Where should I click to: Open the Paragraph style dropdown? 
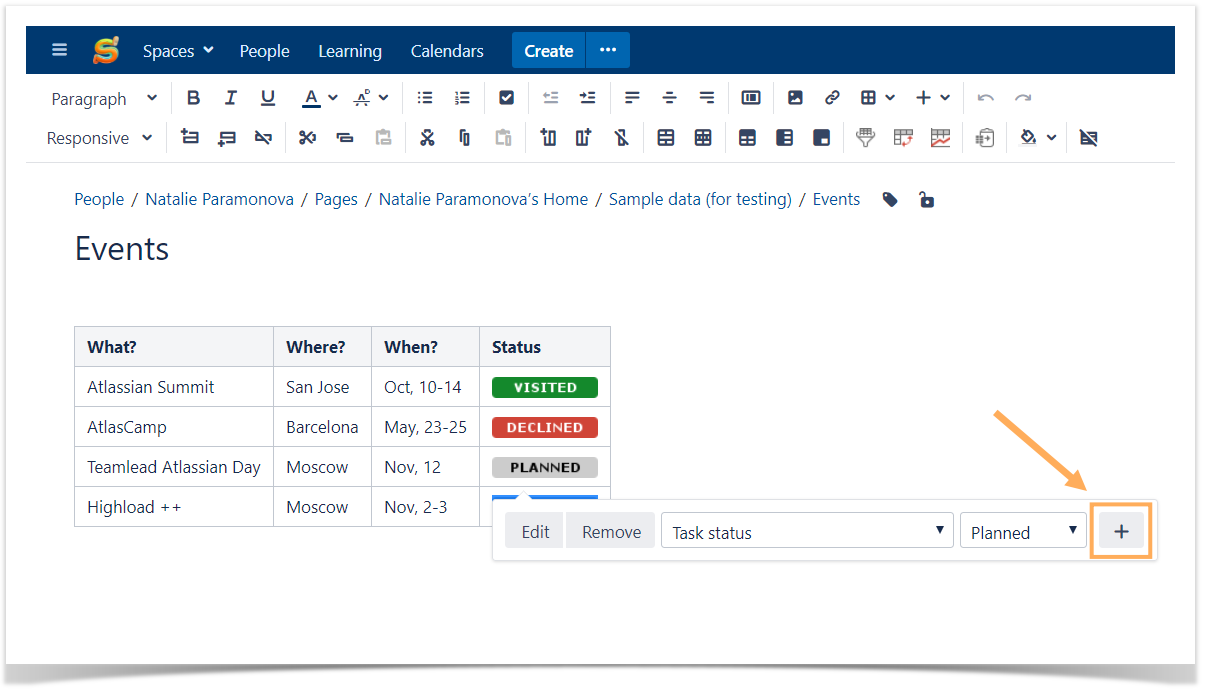[x=104, y=98]
